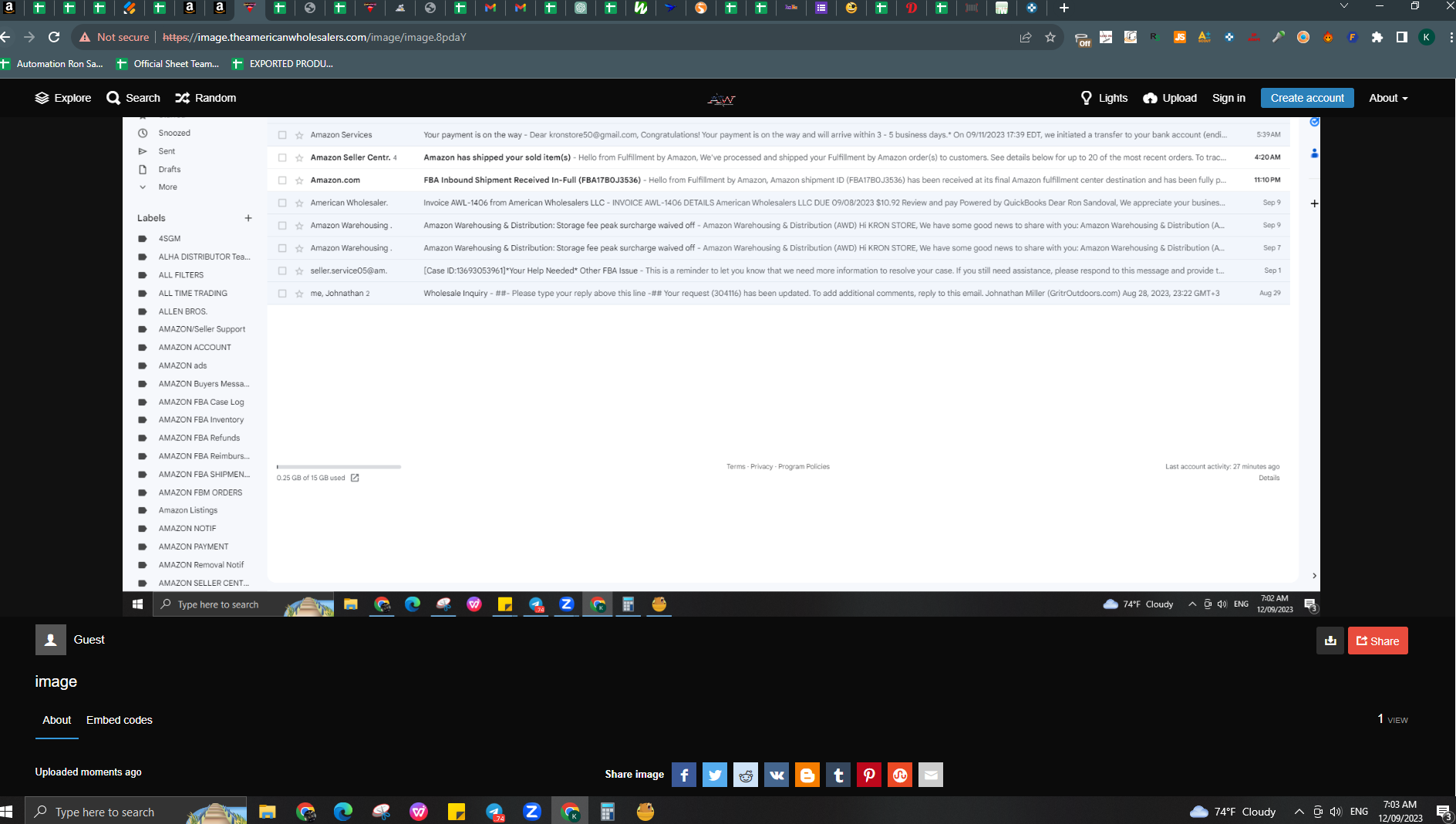The height and width of the screenshot is (824, 1456).
Task: Open the AMAZON FBA Inventory label
Action: point(201,420)
